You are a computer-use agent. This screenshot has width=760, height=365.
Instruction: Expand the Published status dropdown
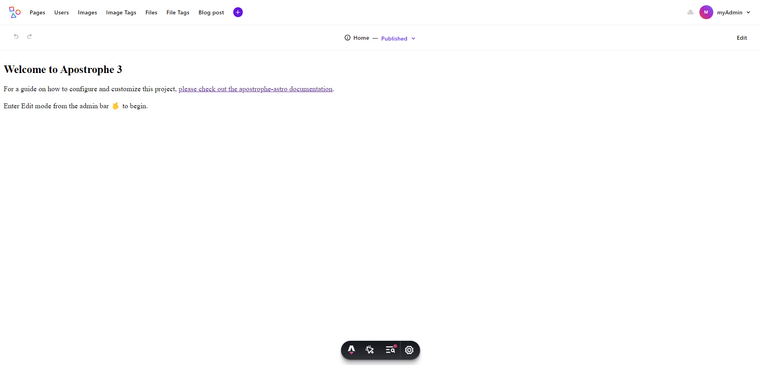pyautogui.click(x=398, y=38)
